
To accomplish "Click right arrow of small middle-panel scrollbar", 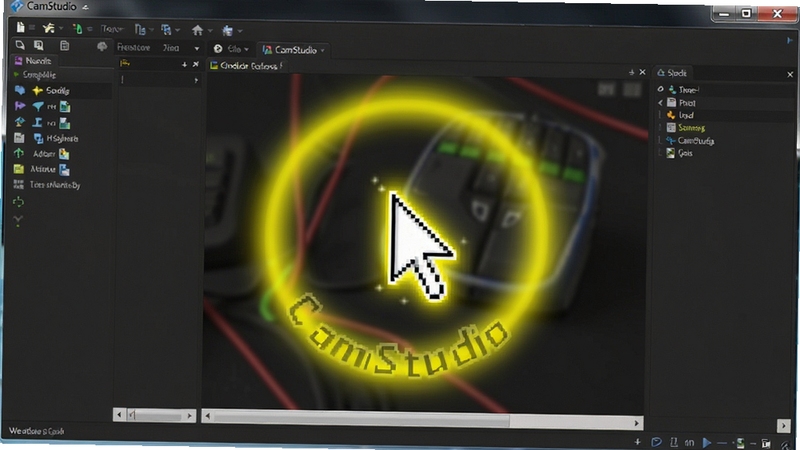I will point(189,416).
